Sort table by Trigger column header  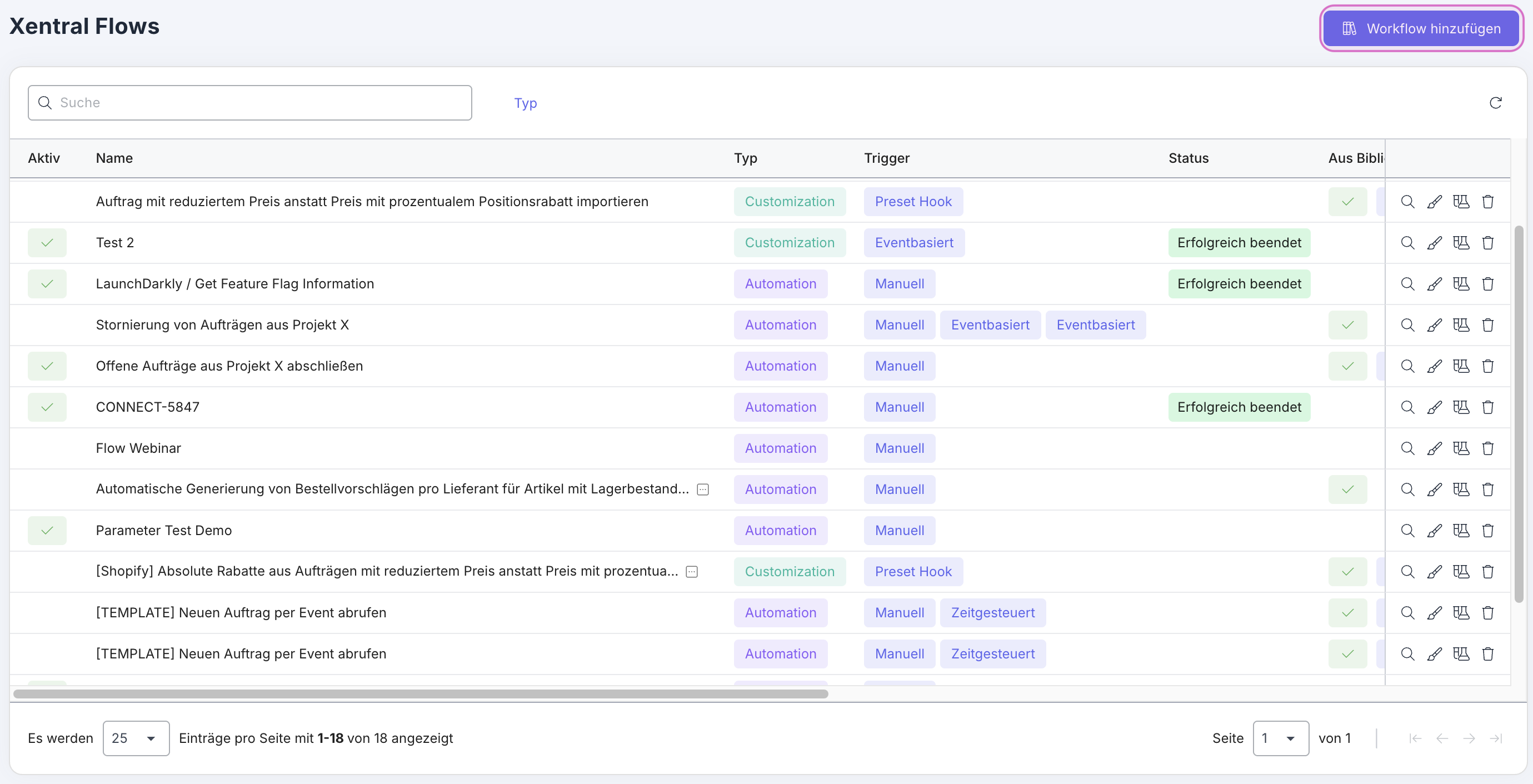[887, 158]
